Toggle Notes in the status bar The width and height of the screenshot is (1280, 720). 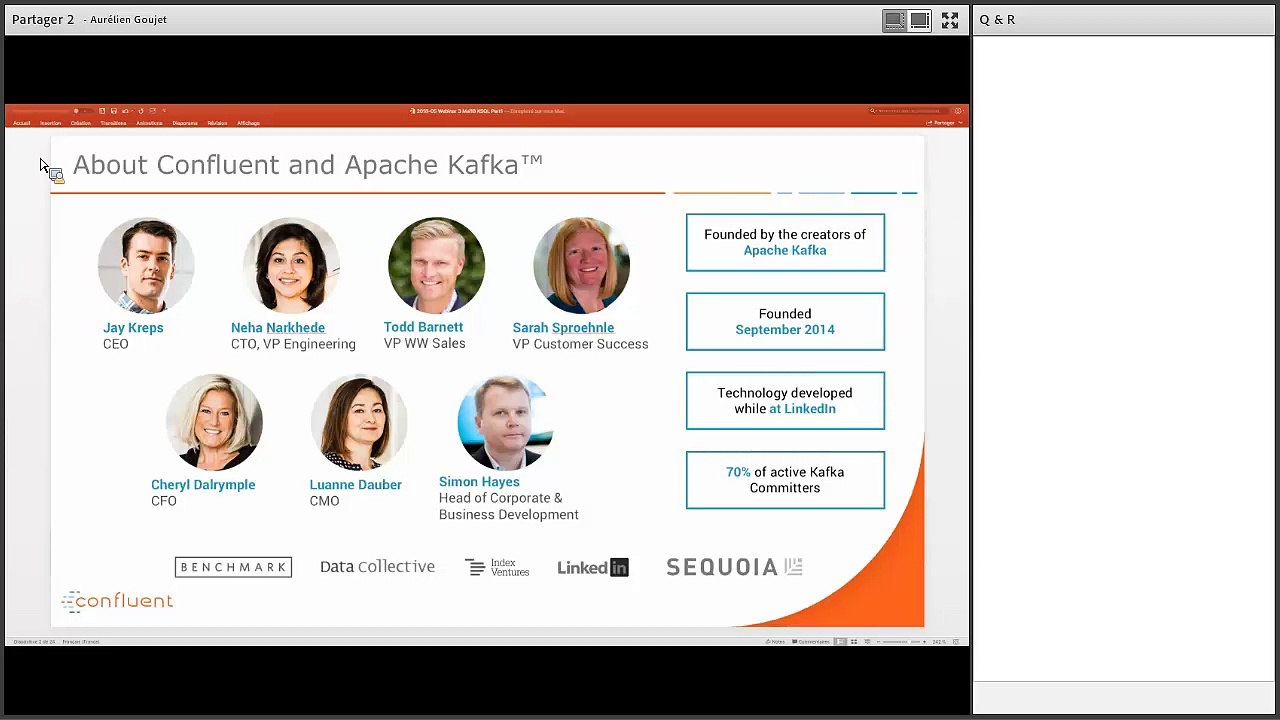point(775,642)
